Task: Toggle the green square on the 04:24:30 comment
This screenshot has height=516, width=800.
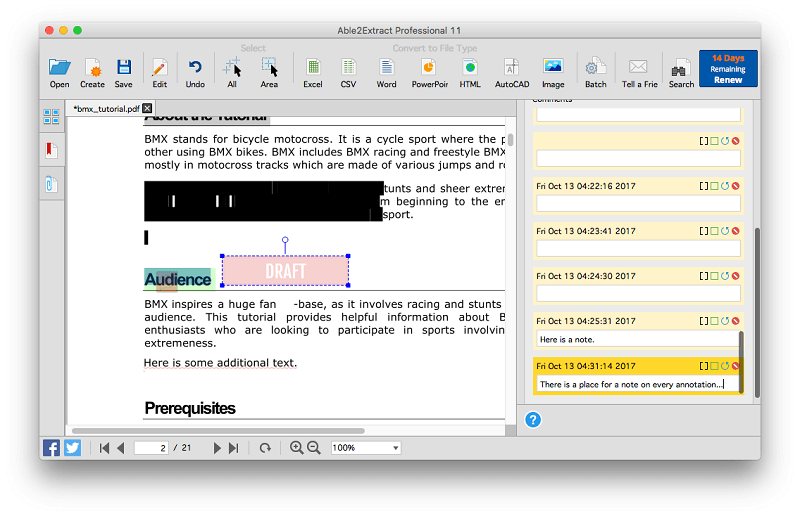Action: click(715, 276)
